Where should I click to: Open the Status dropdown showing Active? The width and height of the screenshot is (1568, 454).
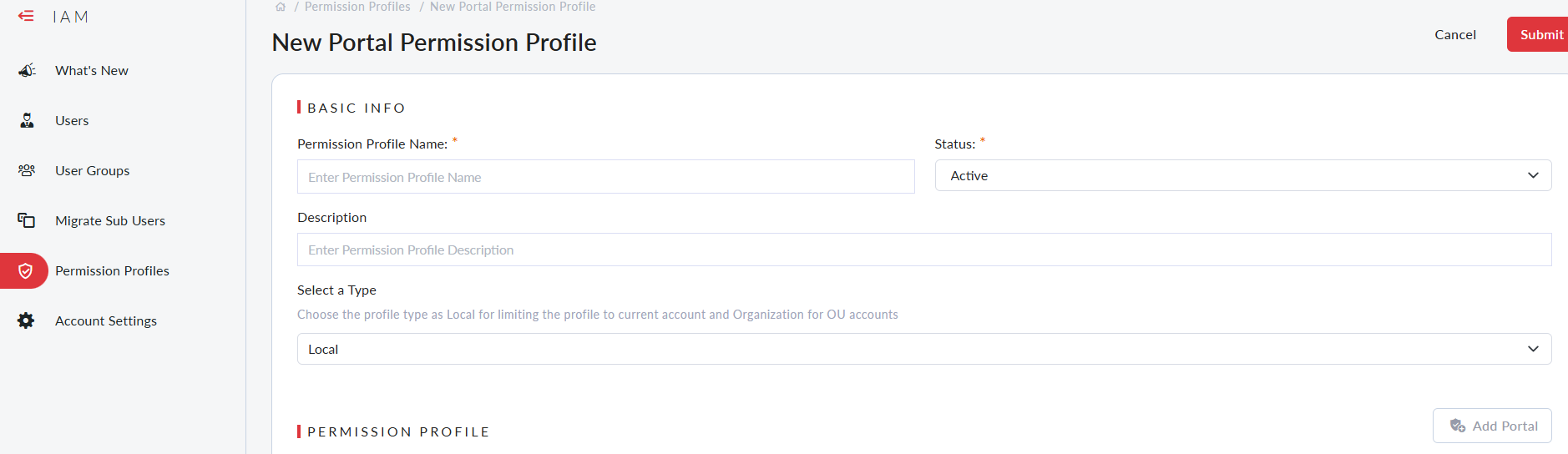[x=1242, y=175]
